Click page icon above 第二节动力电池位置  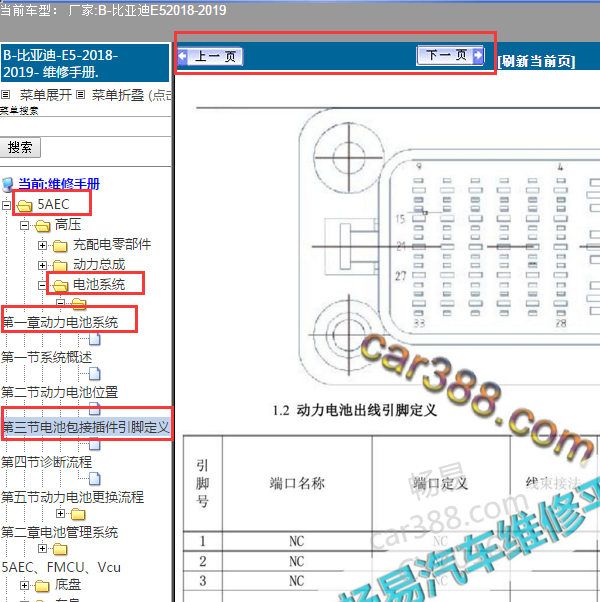(95, 374)
